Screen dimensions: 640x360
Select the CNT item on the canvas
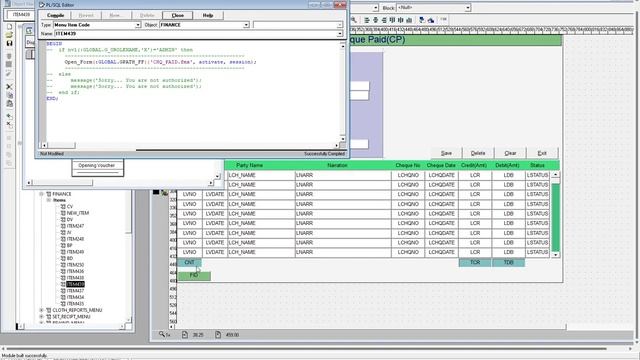point(189,262)
